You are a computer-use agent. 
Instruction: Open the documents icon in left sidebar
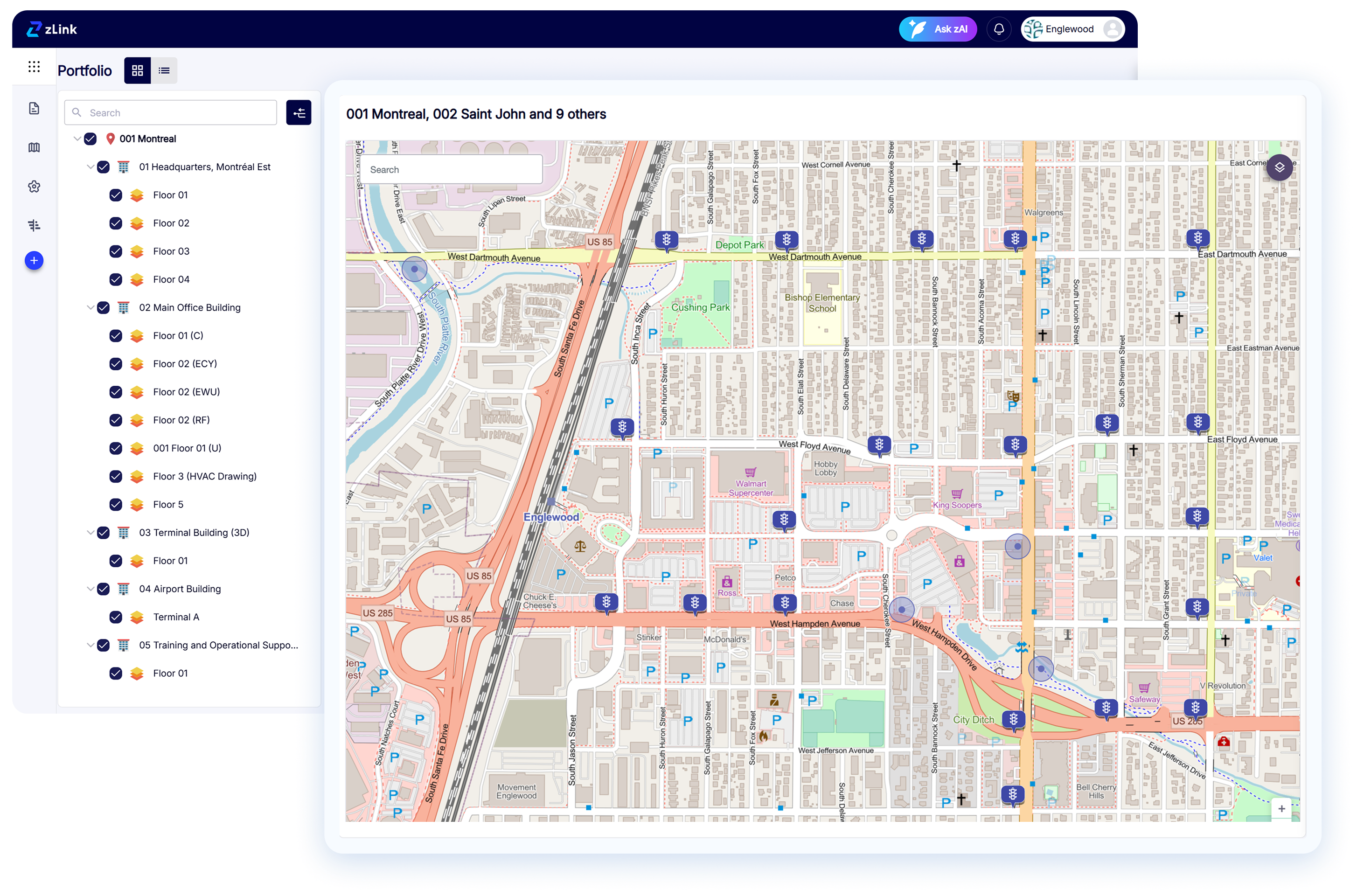pyautogui.click(x=34, y=109)
